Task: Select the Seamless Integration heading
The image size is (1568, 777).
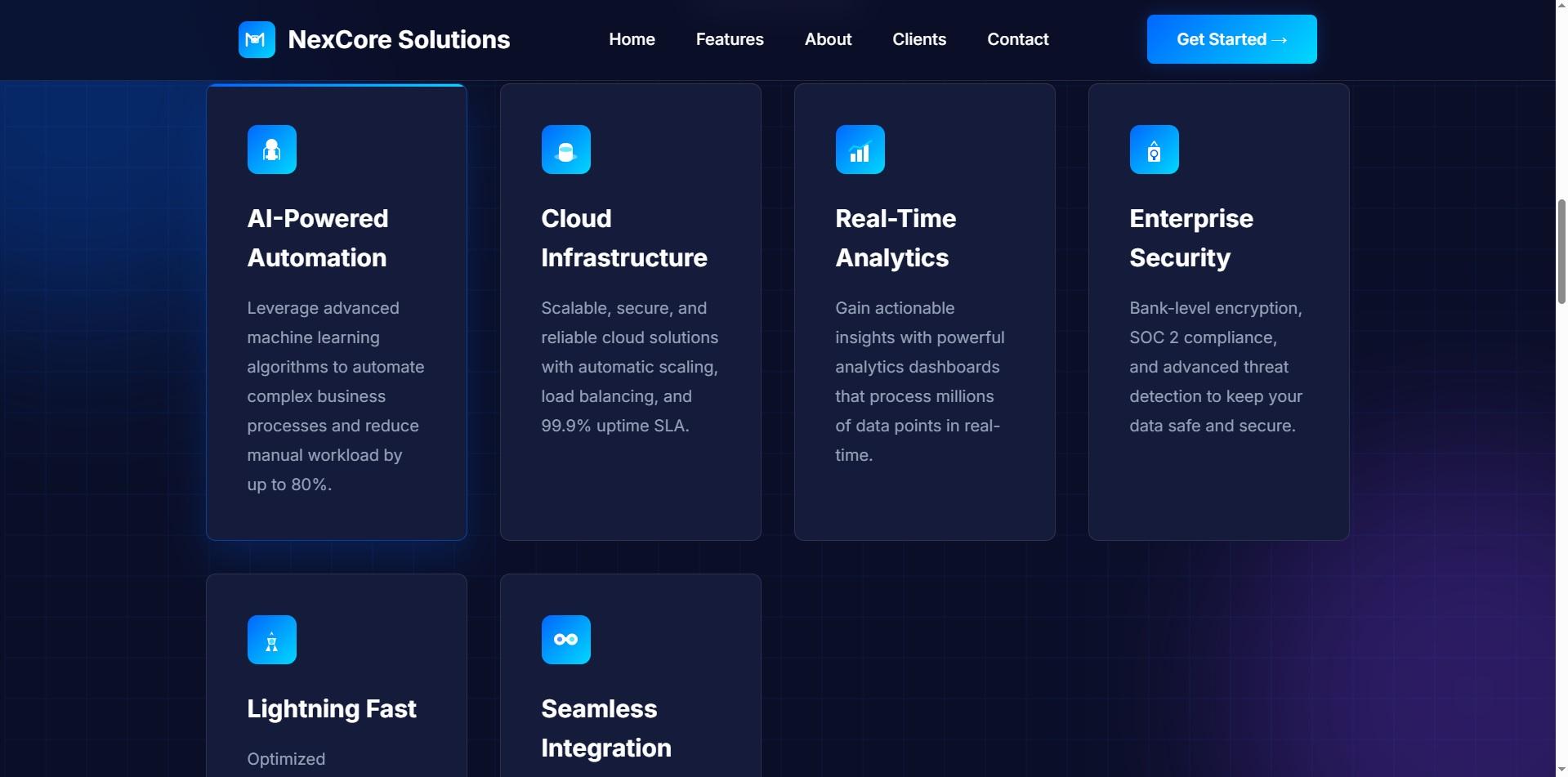Action: tap(606, 728)
